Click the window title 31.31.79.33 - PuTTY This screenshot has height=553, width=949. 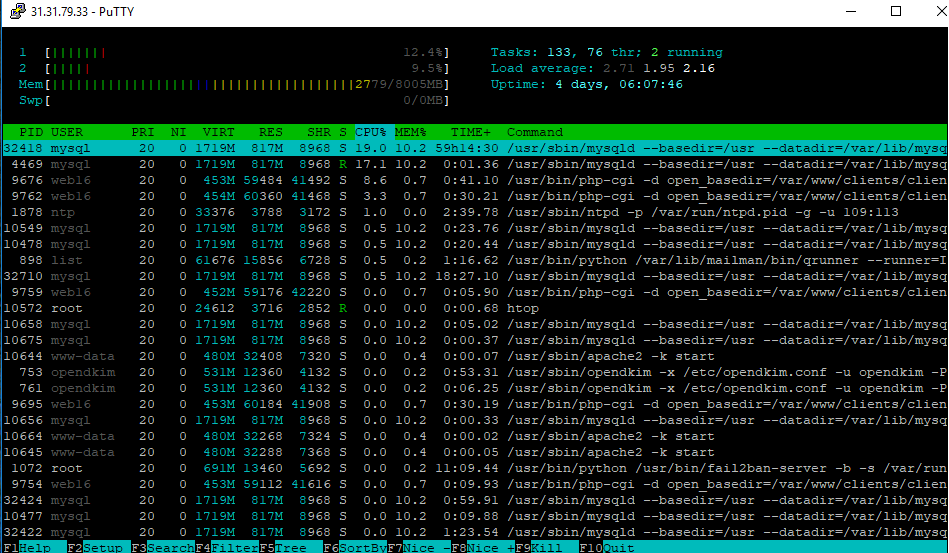[82, 11]
